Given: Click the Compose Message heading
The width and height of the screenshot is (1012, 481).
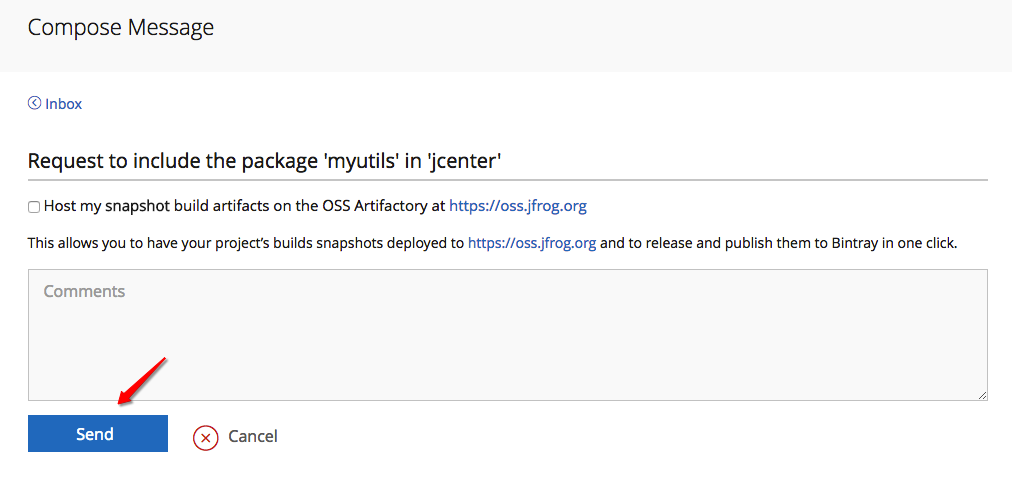Looking at the screenshot, I should [121, 27].
